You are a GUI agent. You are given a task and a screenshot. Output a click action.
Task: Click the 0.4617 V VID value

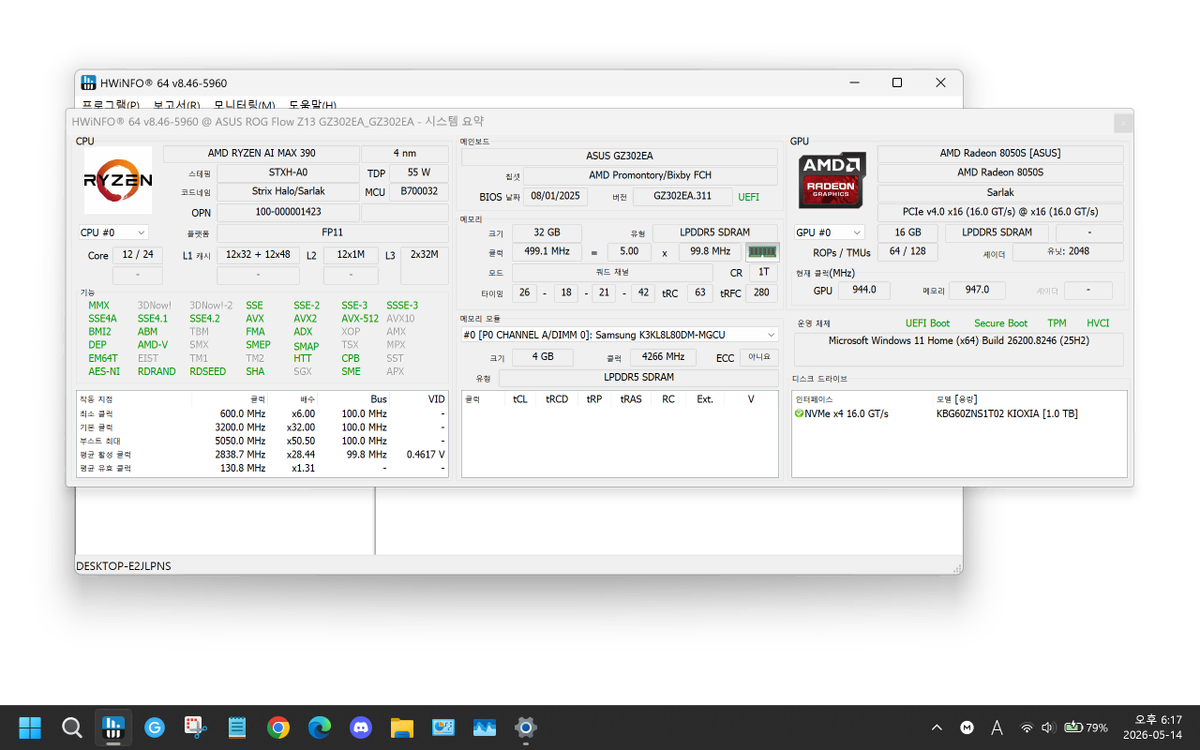[x=426, y=454]
